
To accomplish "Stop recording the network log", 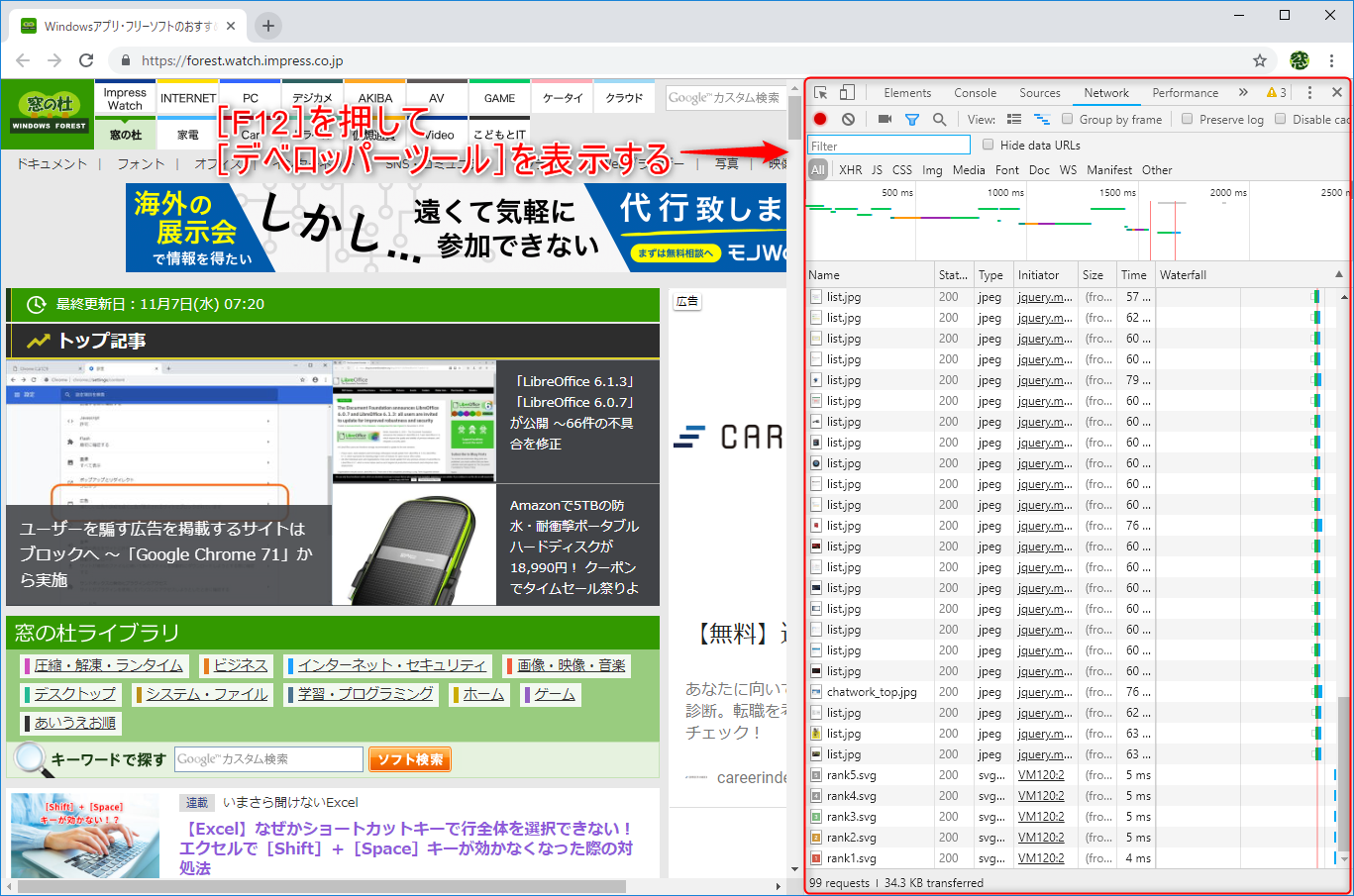I will click(x=820, y=119).
